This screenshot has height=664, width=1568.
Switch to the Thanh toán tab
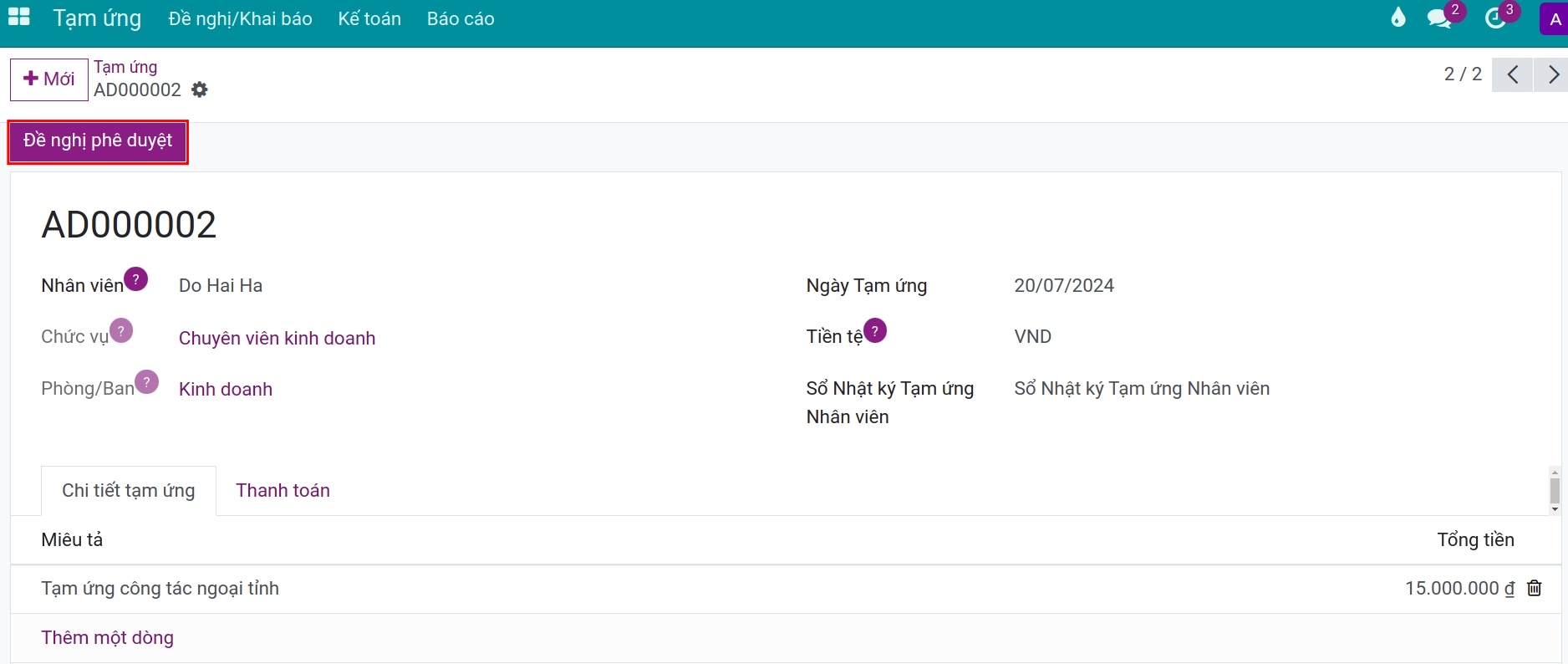point(283,491)
